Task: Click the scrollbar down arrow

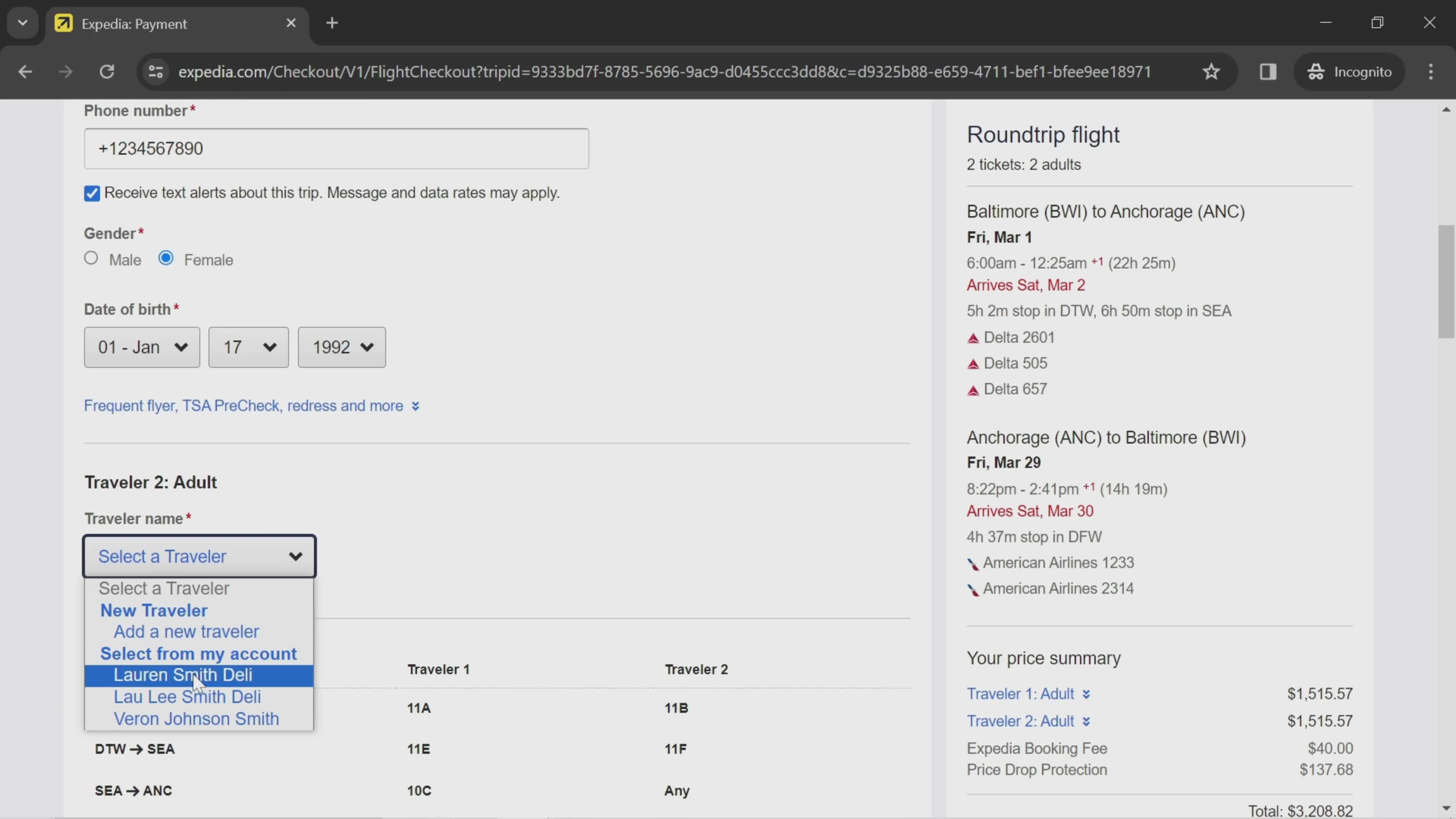Action: (1446, 809)
